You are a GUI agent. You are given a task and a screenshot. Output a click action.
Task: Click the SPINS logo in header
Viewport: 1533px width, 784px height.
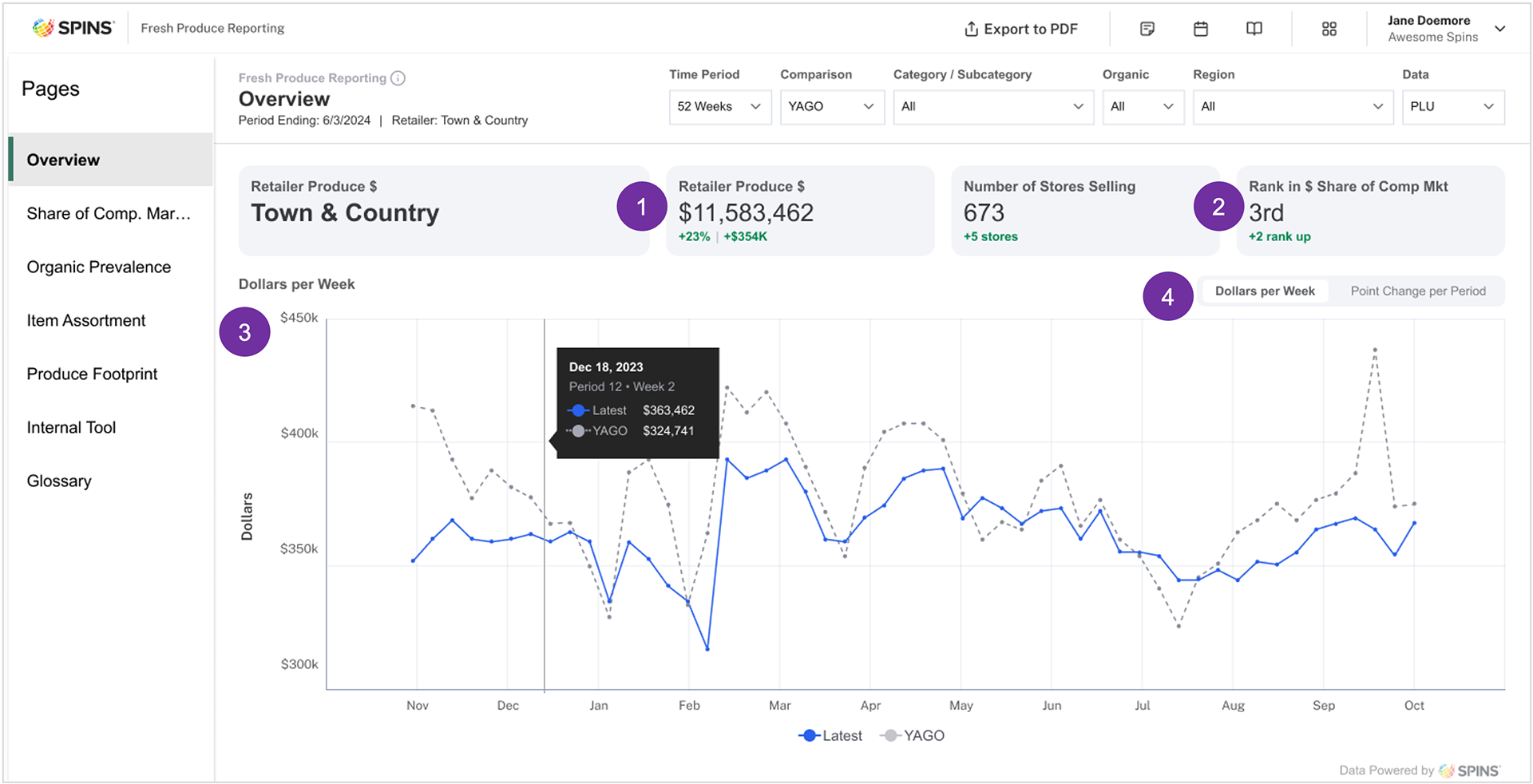tap(73, 28)
